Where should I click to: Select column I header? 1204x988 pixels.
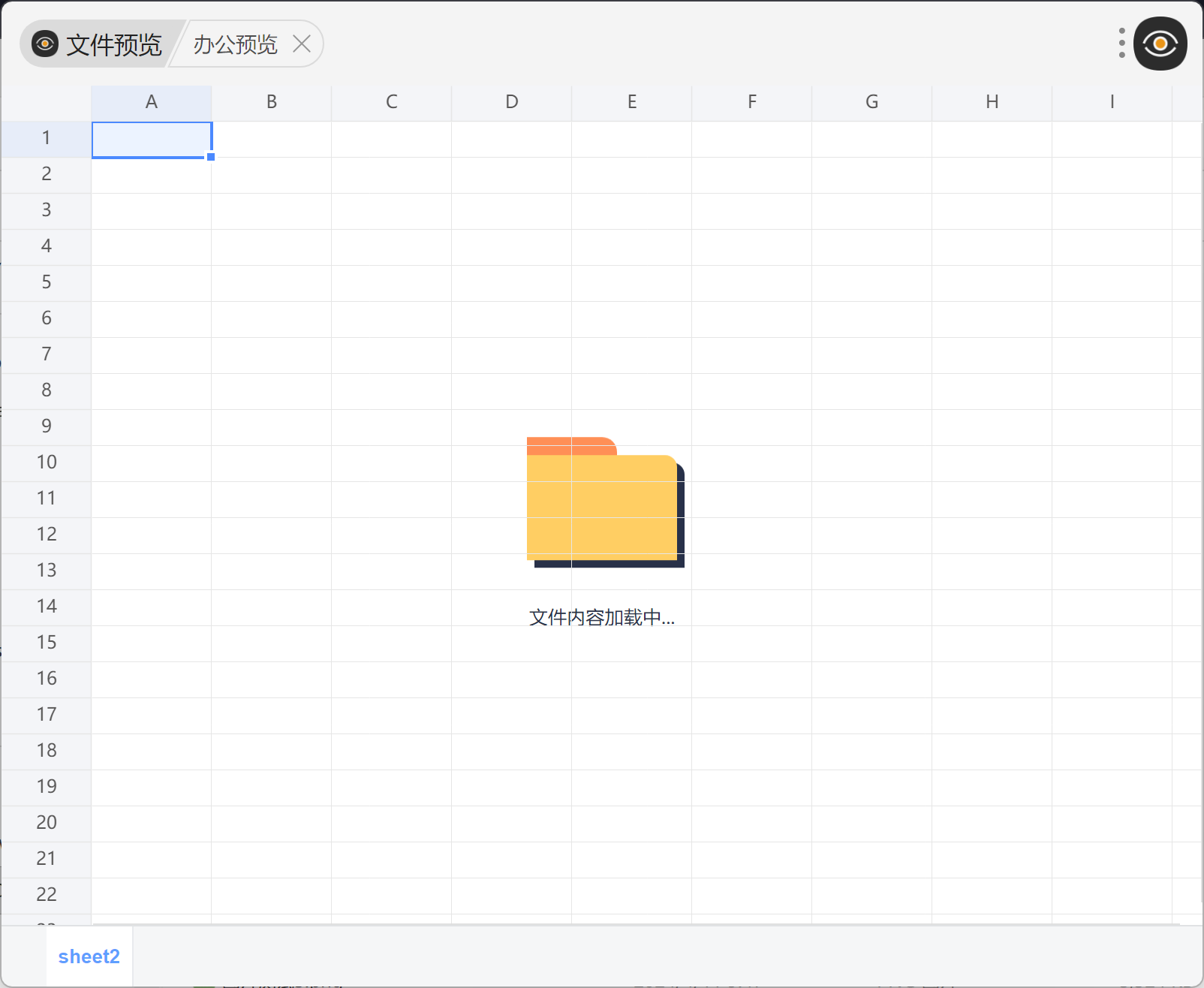pyautogui.click(x=1112, y=102)
